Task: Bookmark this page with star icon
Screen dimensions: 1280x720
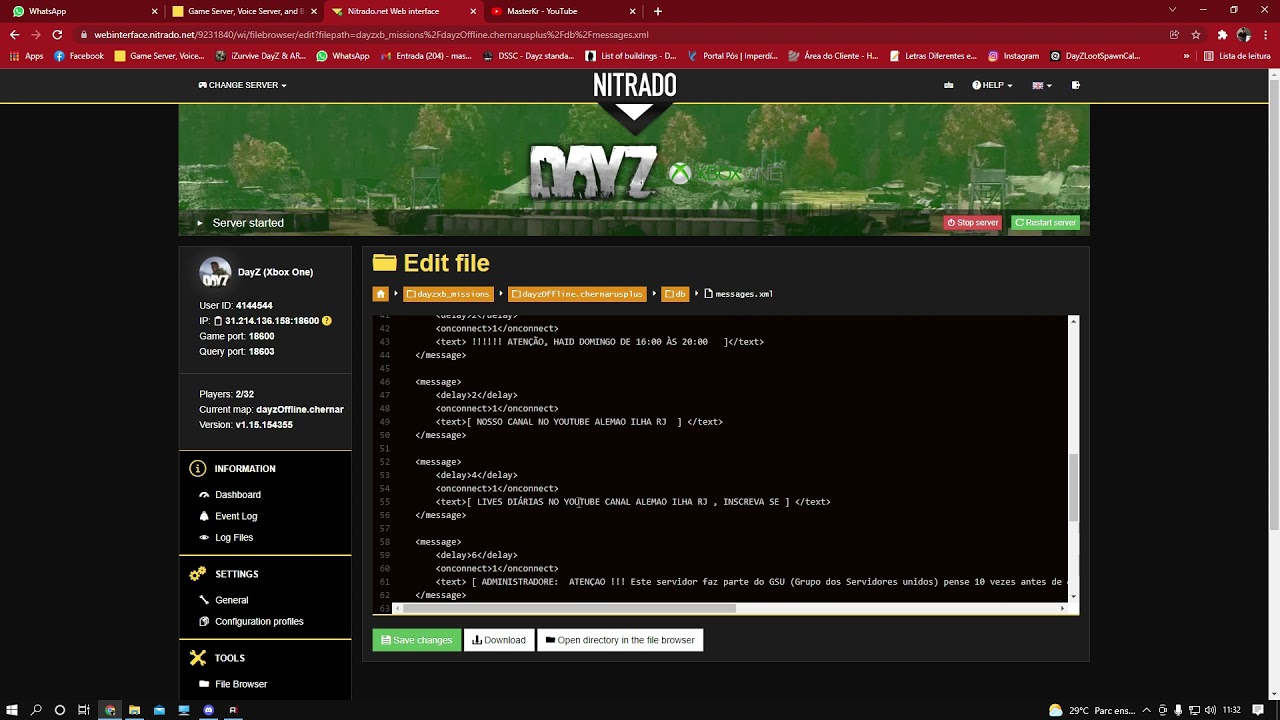Action: [1194, 34]
